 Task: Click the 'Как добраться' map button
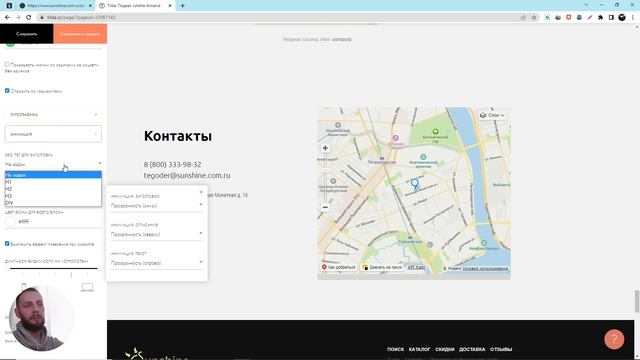pos(339,267)
